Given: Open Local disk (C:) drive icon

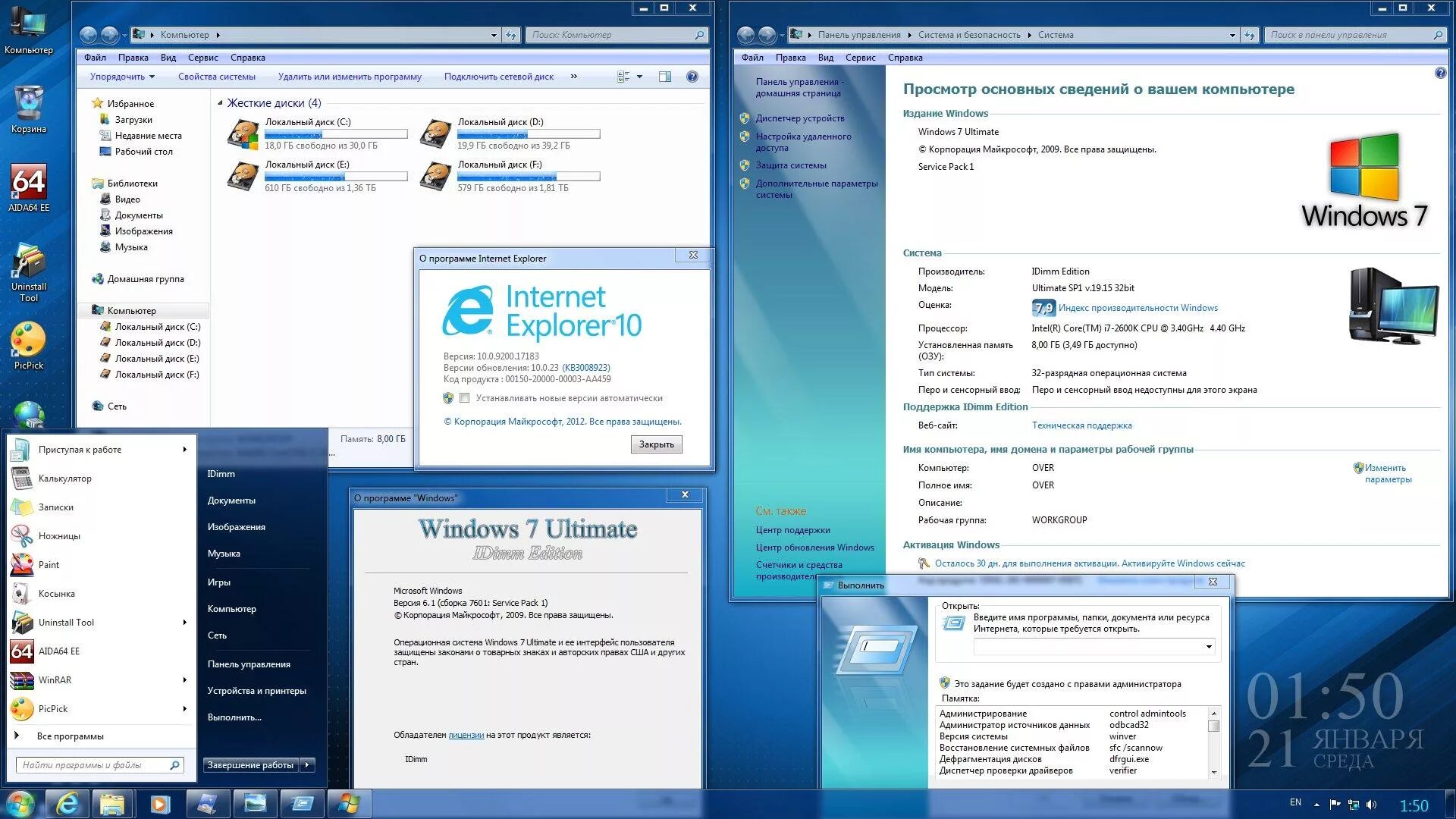Looking at the screenshot, I should (243, 134).
